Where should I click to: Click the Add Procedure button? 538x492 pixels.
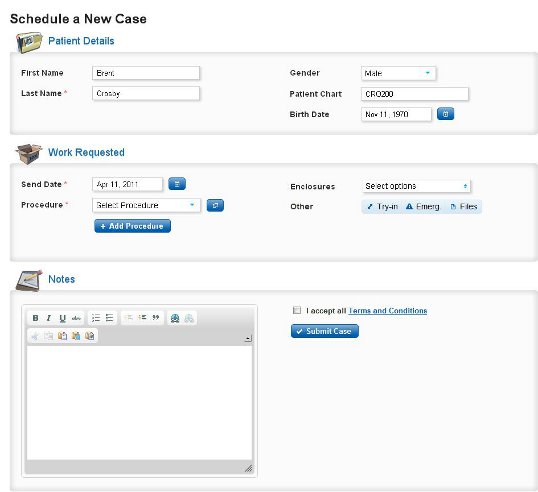(x=132, y=226)
